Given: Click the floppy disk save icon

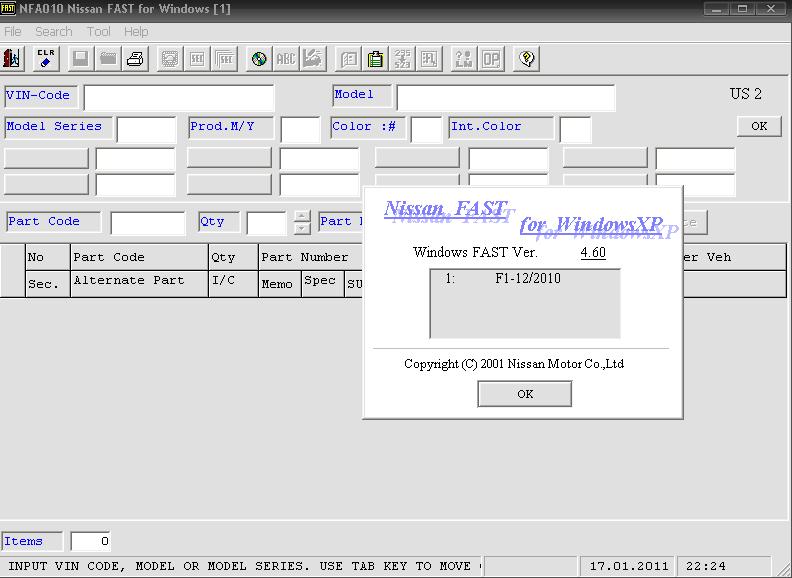Looking at the screenshot, I should (80, 59).
